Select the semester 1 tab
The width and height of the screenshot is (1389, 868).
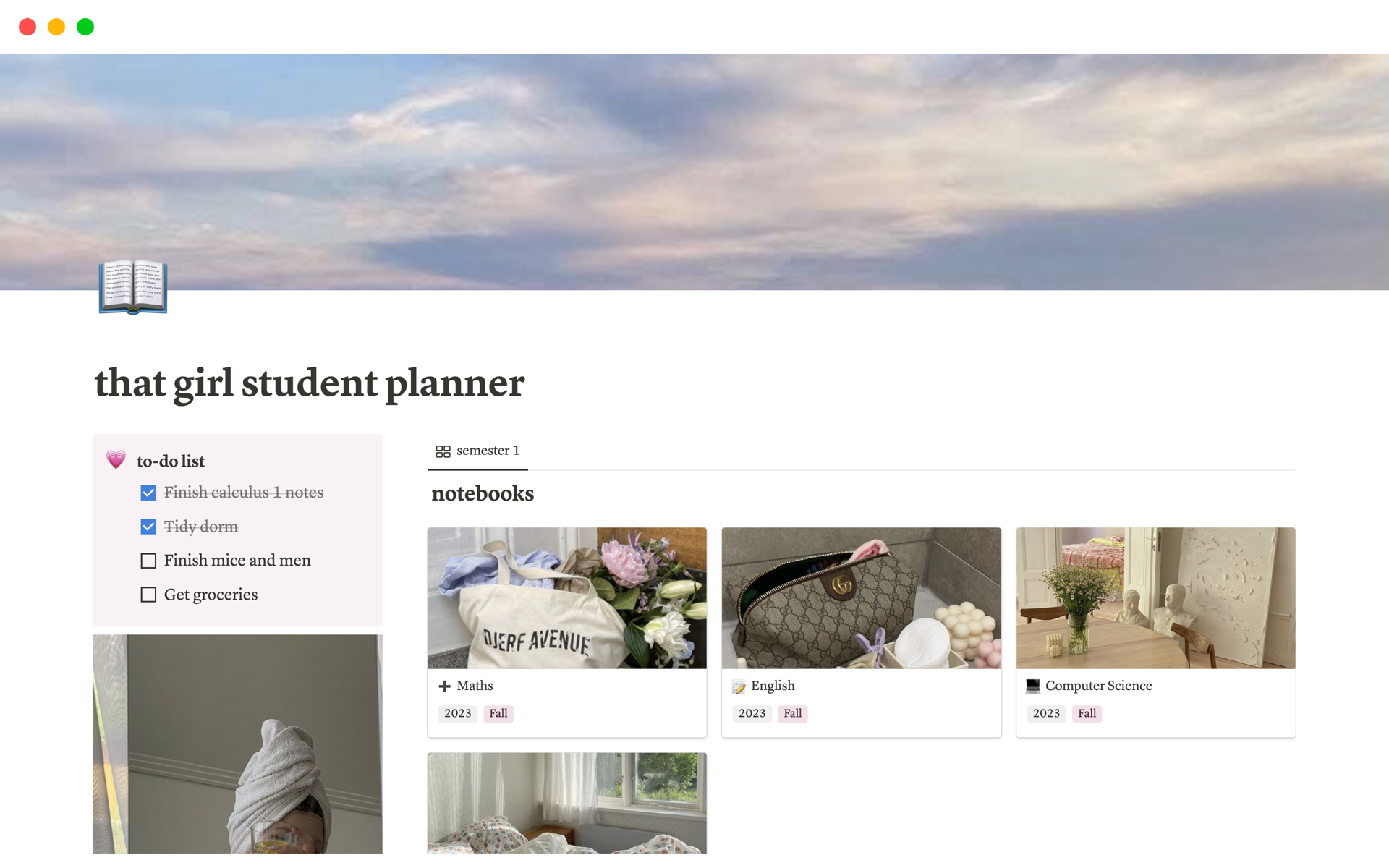[x=477, y=451]
